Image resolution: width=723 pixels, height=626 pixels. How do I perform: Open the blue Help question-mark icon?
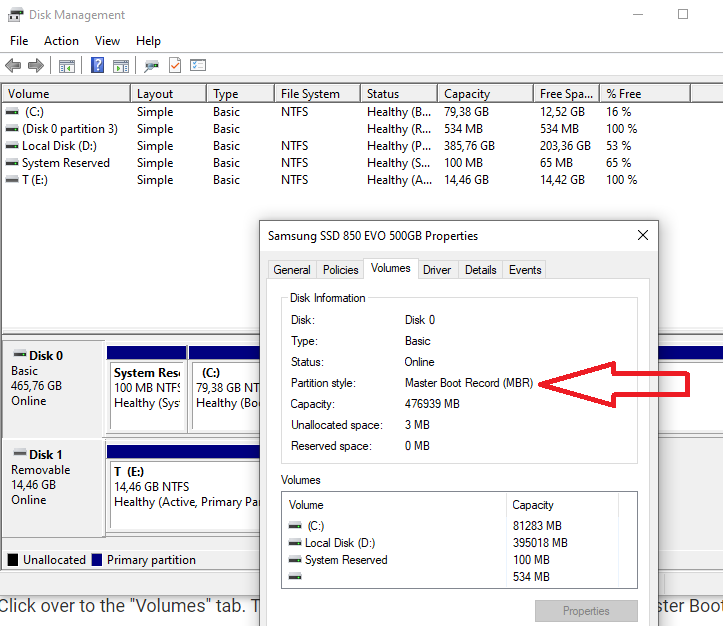click(97, 65)
